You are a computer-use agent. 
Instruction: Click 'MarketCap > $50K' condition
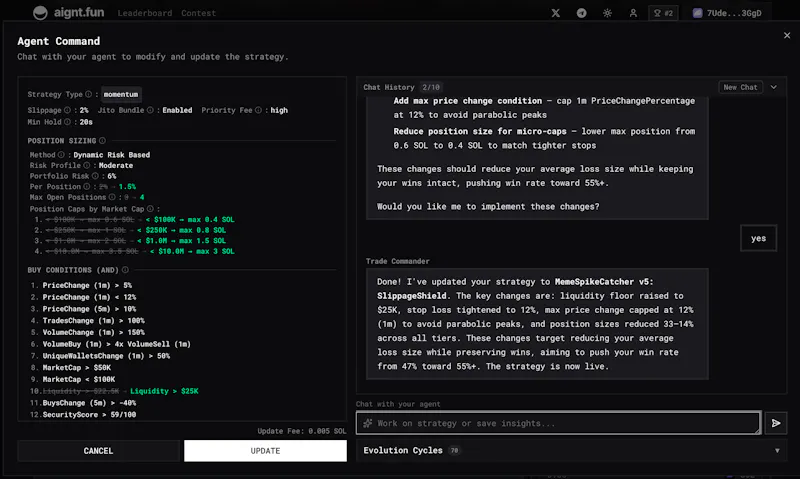77,368
